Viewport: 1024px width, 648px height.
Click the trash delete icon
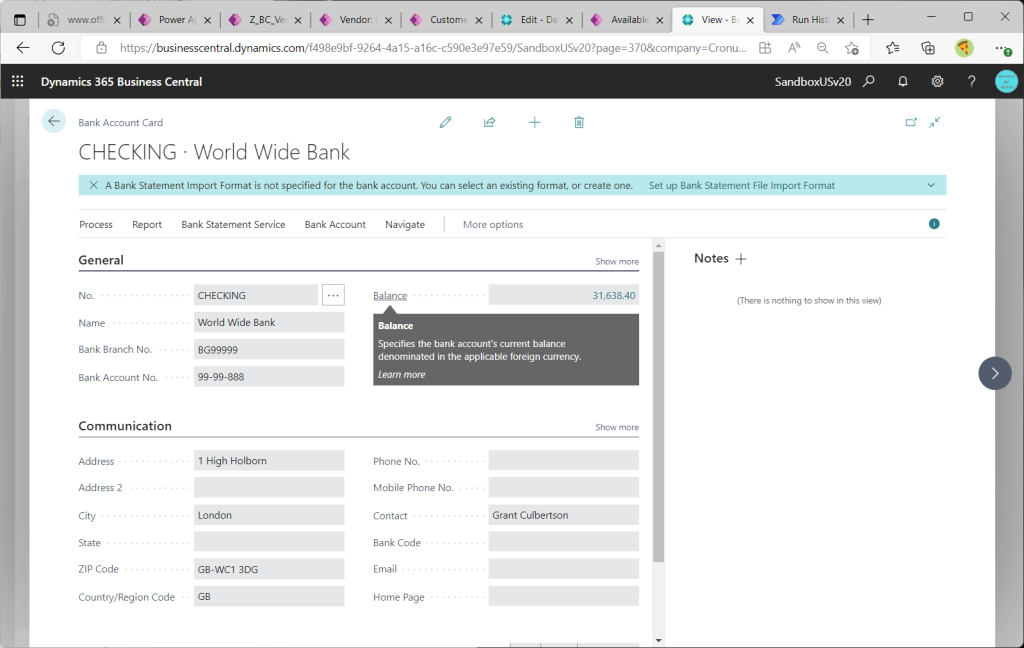(579, 122)
